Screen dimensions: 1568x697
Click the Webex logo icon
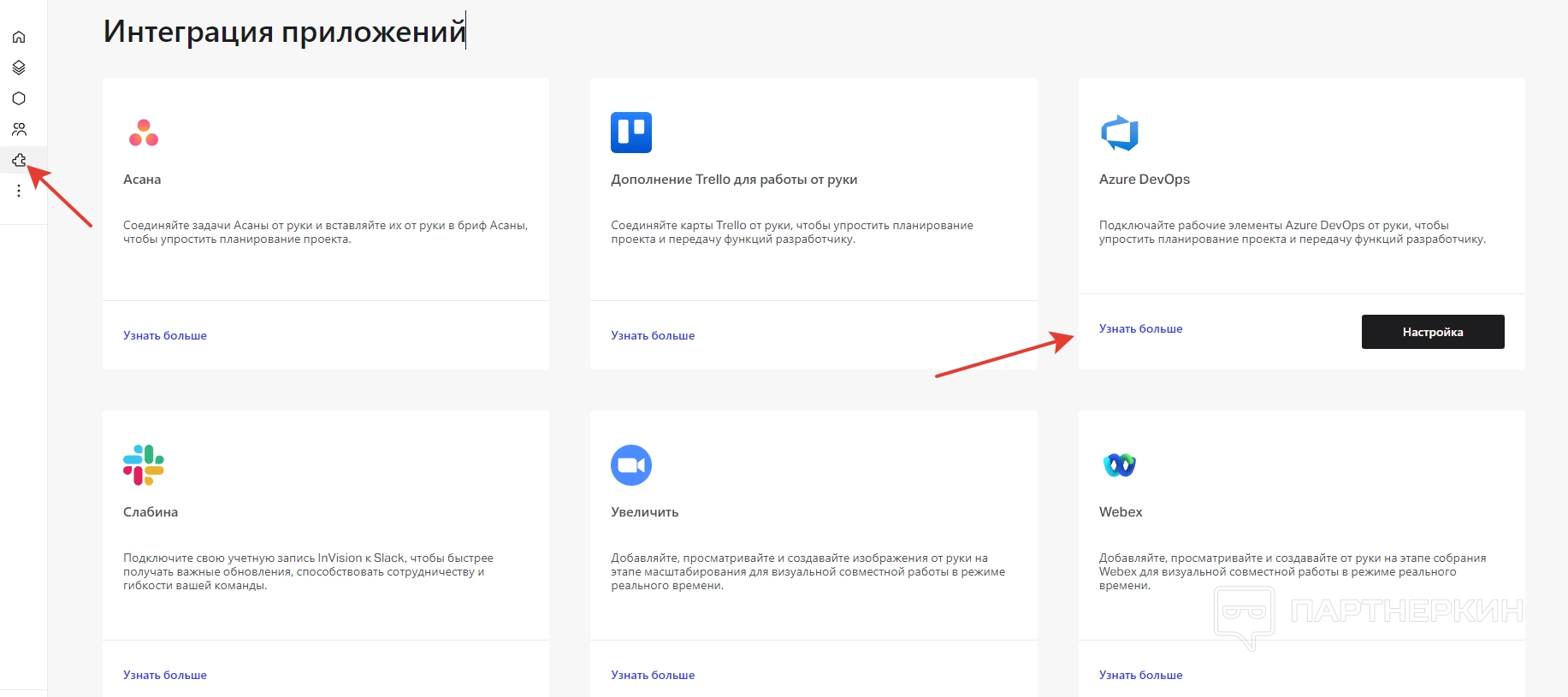tap(1120, 465)
